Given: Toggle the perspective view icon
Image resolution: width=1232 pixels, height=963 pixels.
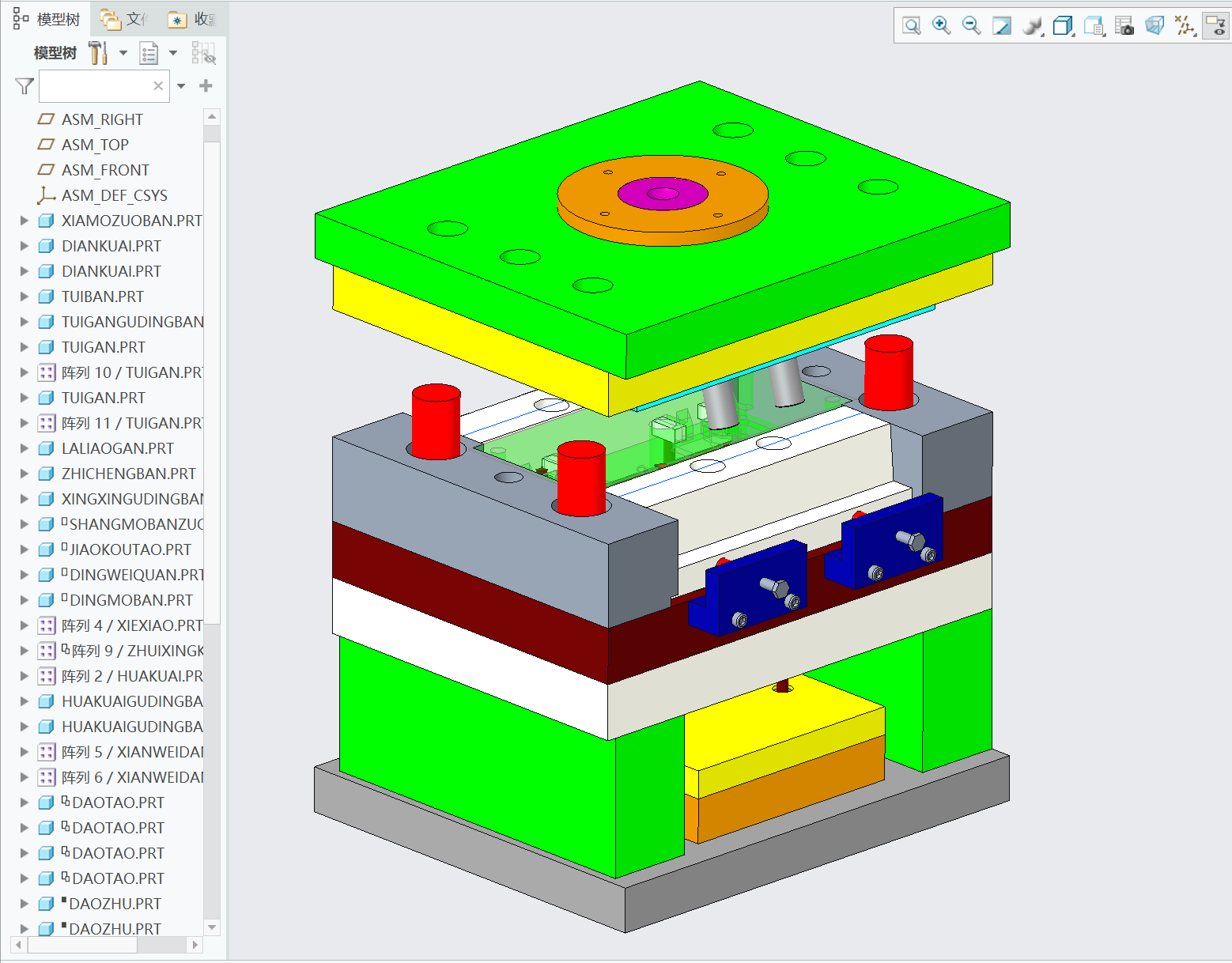Looking at the screenshot, I should [x=1155, y=26].
